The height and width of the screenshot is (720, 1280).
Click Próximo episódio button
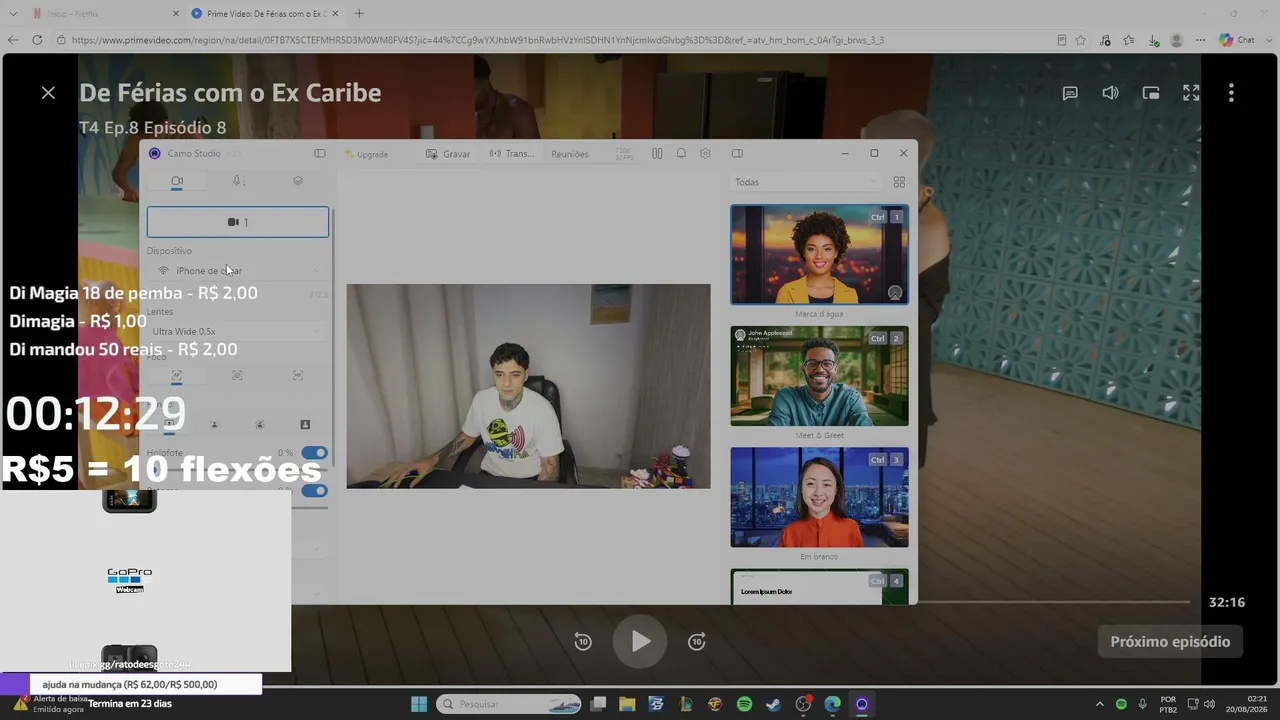1170,642
